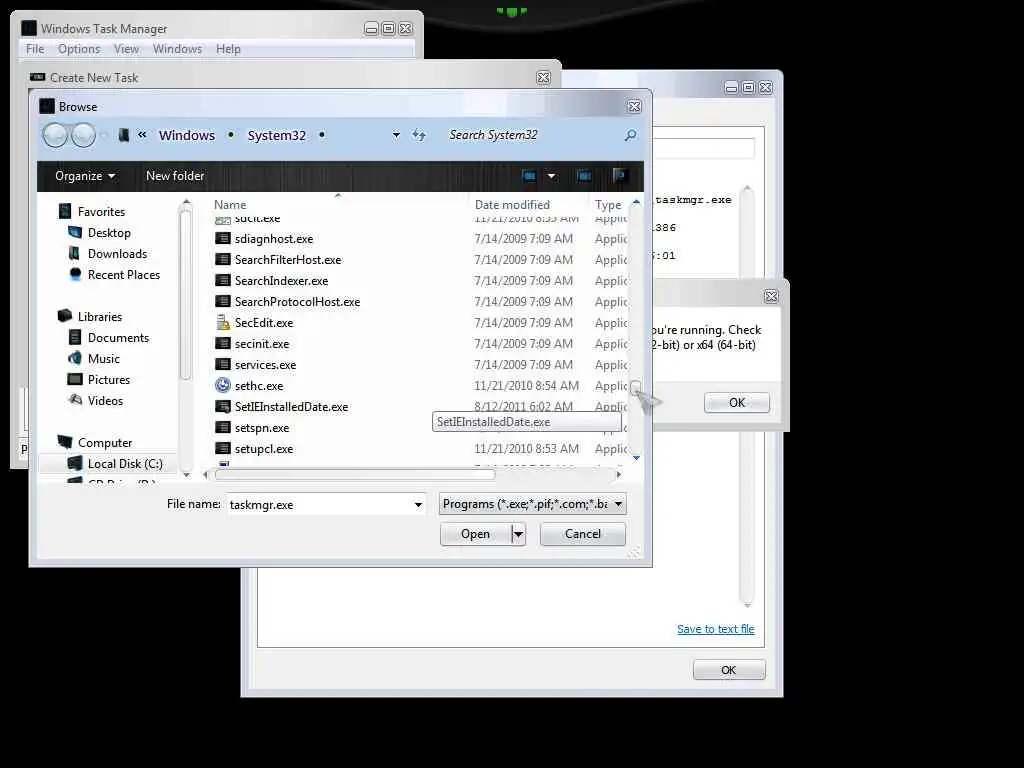The height and width of the screenshot is (768, 1024).
Task: Click the File name input field
Action: pos(319,504)
